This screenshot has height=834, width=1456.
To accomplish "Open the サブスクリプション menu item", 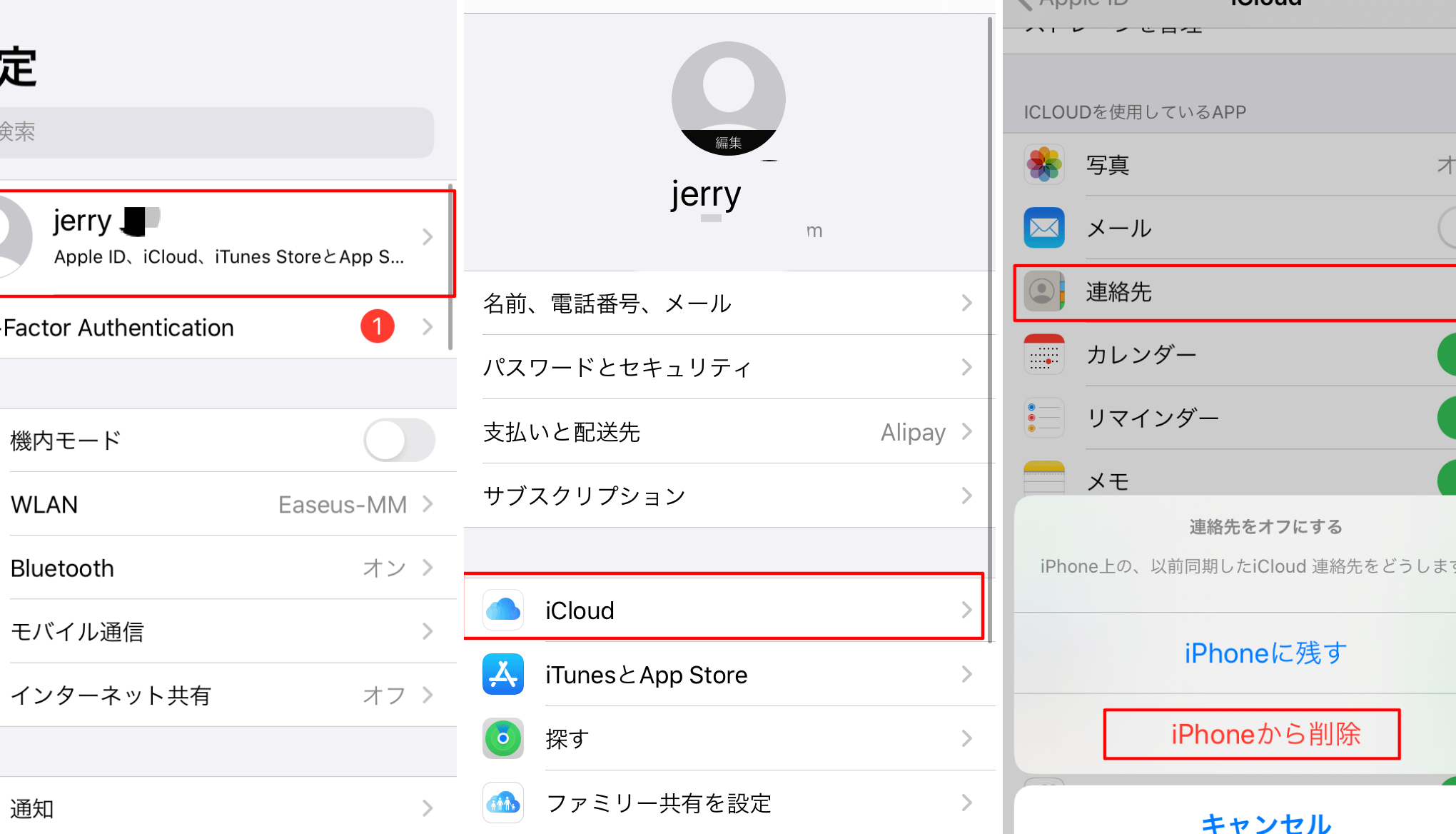I will [729, 496].
